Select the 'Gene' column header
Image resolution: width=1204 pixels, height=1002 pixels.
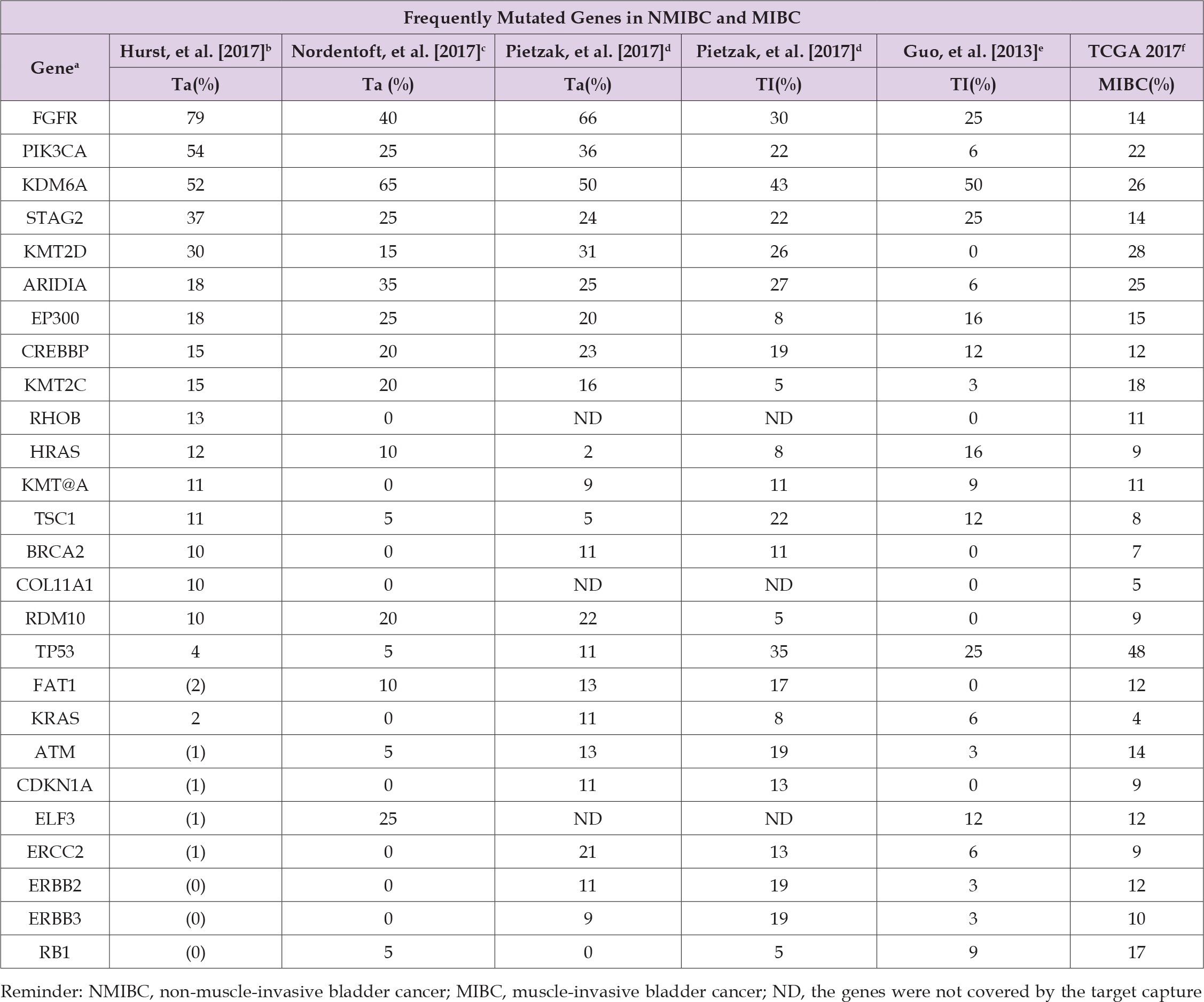point(54,68)
